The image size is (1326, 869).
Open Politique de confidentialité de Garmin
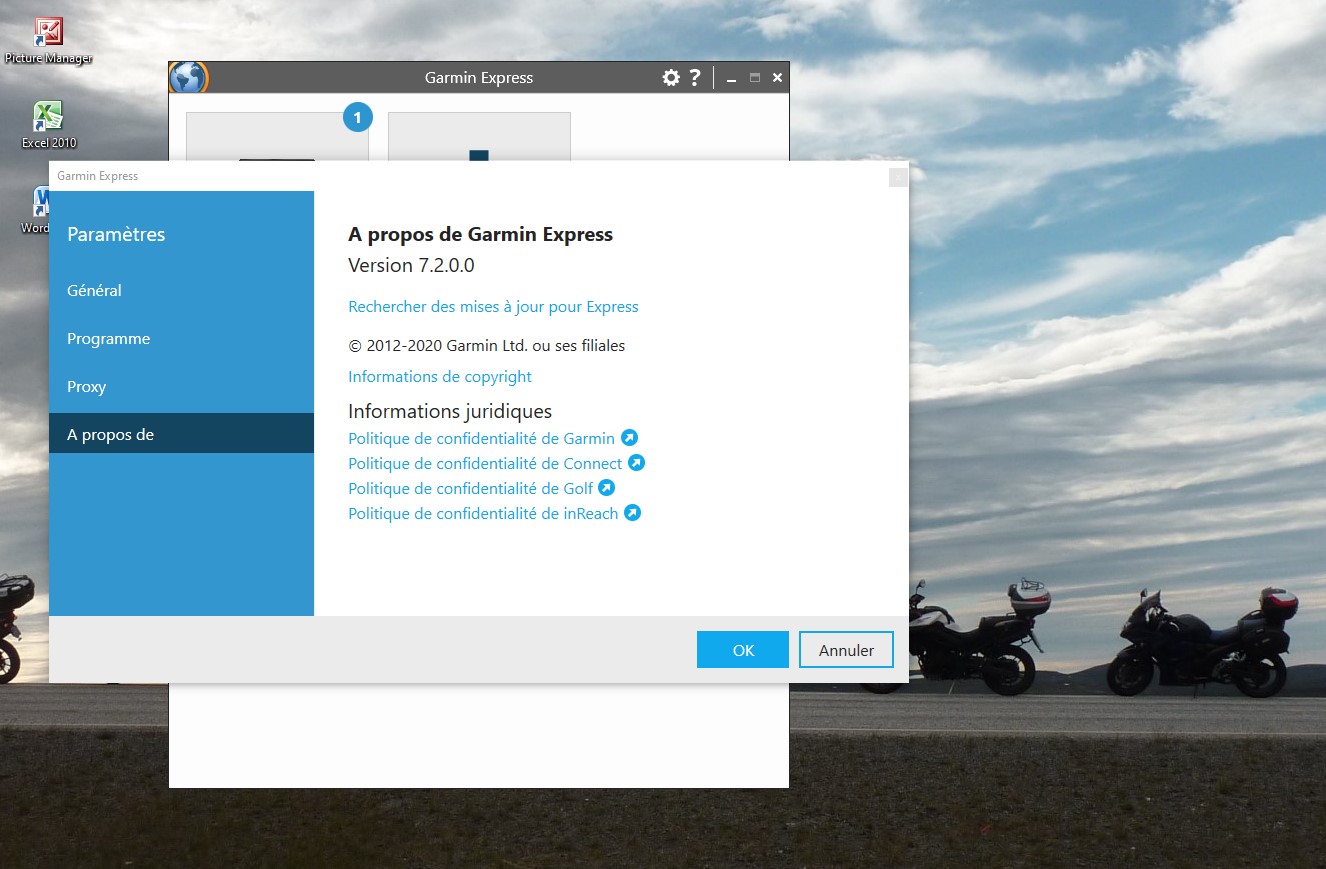click(x=481, y=438)
